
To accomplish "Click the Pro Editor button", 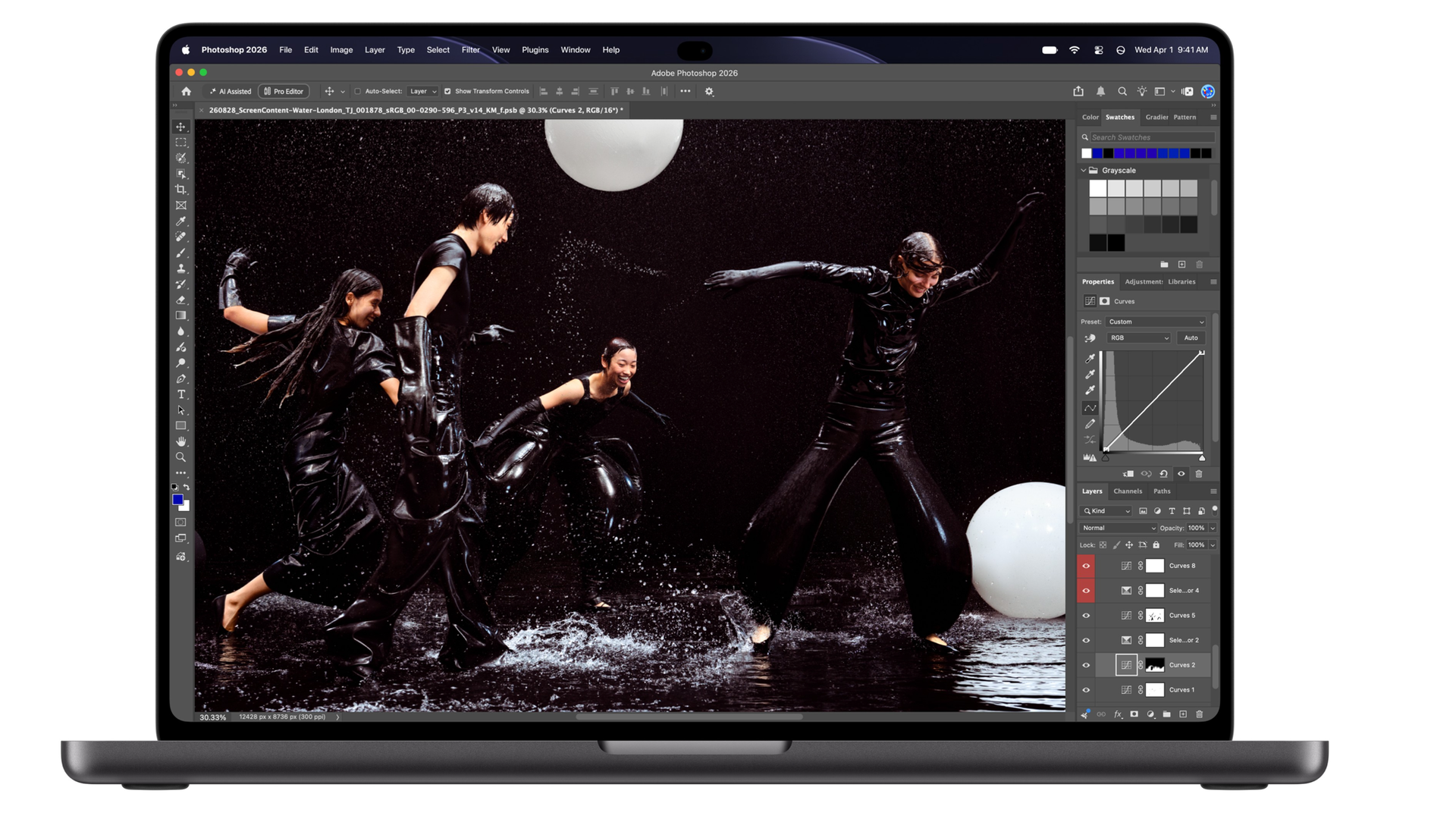I will pos(284,91).
